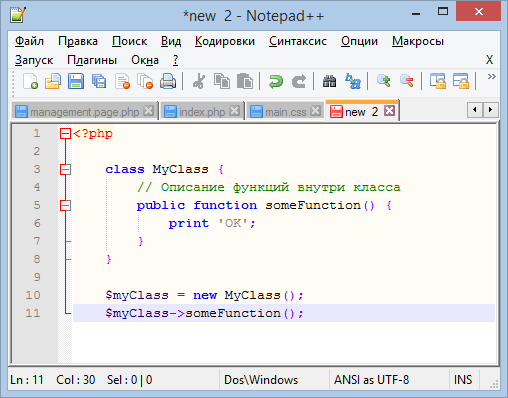This screenshot has height=398, width=508.
Task: Click the Notepad++ app icon in title bar
Action: click(18, 15)
